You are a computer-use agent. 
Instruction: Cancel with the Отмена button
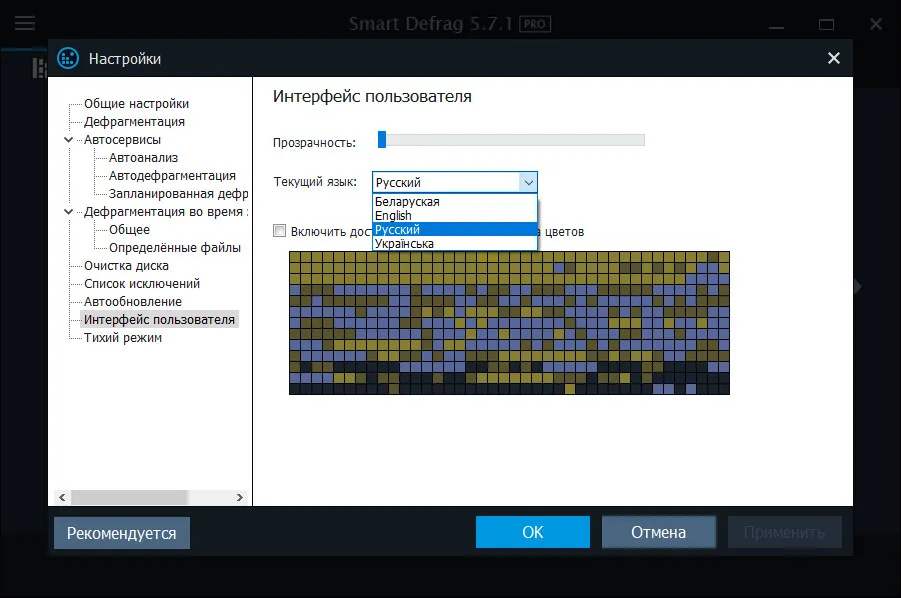click(x=659, y=532)
